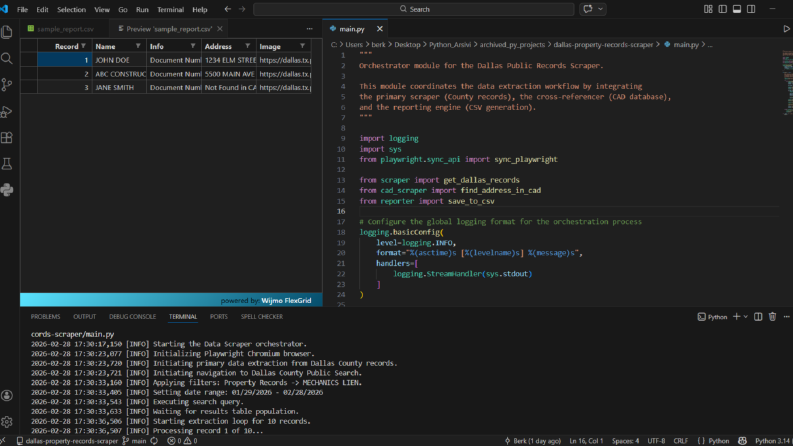Open the Terminal menu
This screenshot has width=793, height=446.
pyautogui.click(x=170, y=9)
